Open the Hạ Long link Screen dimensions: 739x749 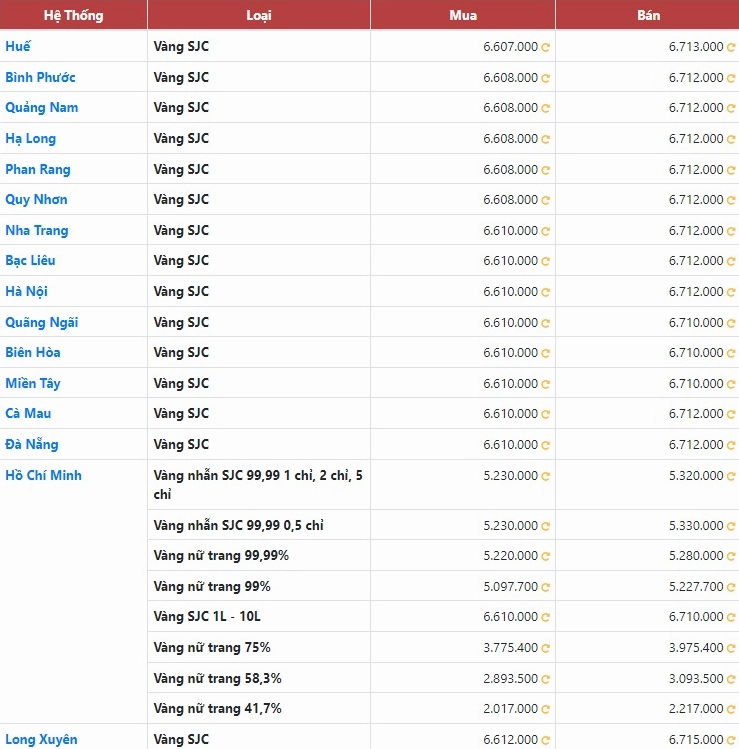pyautogui.click(x=31, y=139)
